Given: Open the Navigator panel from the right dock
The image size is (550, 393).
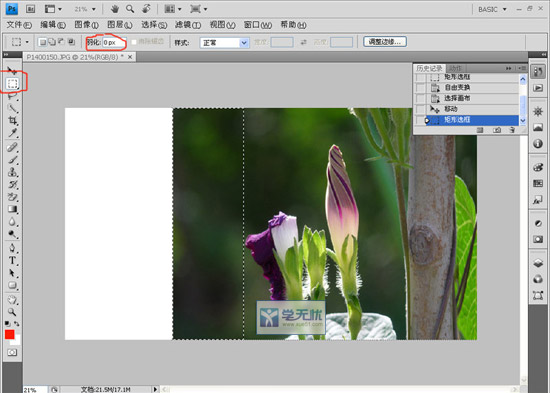Looking at the screenshot, I should [x=538, y=112].
